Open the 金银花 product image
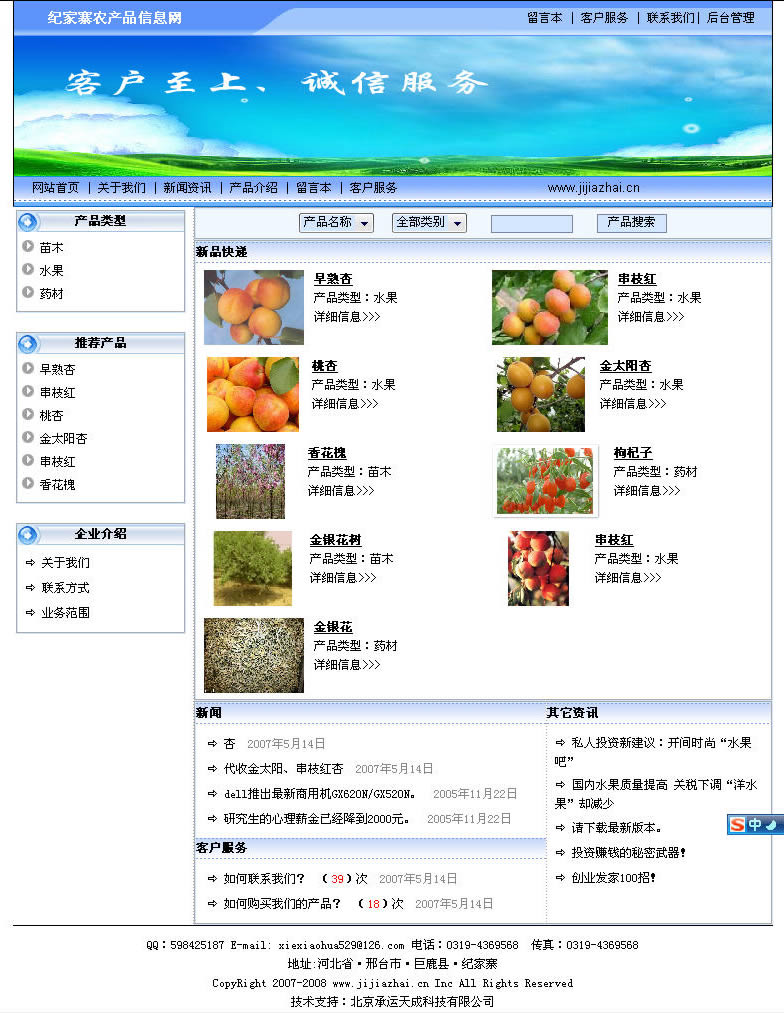 pyautogui.click(x=254, y=655)
